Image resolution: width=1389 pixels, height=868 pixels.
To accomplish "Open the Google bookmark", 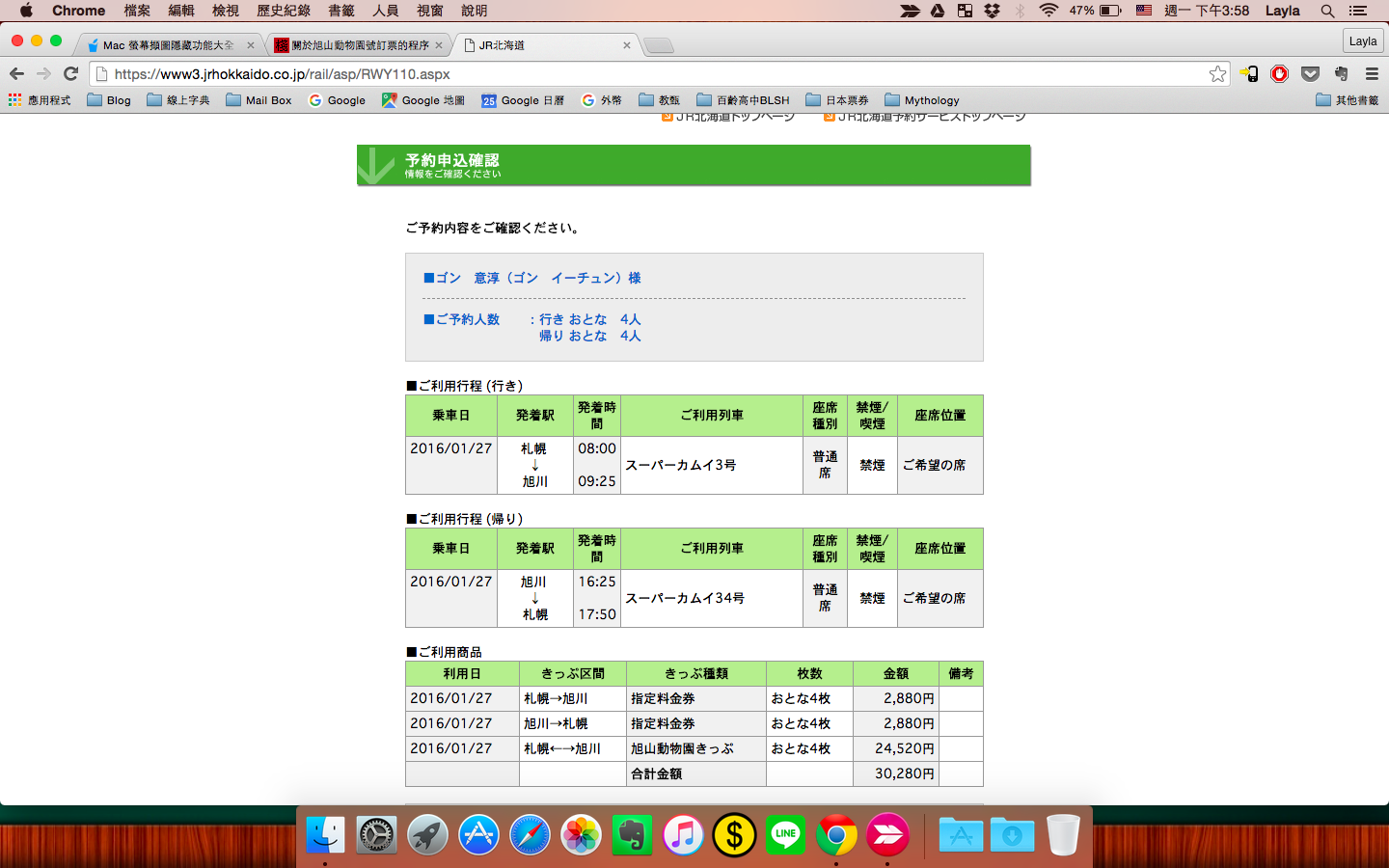I will pos(337,100).
